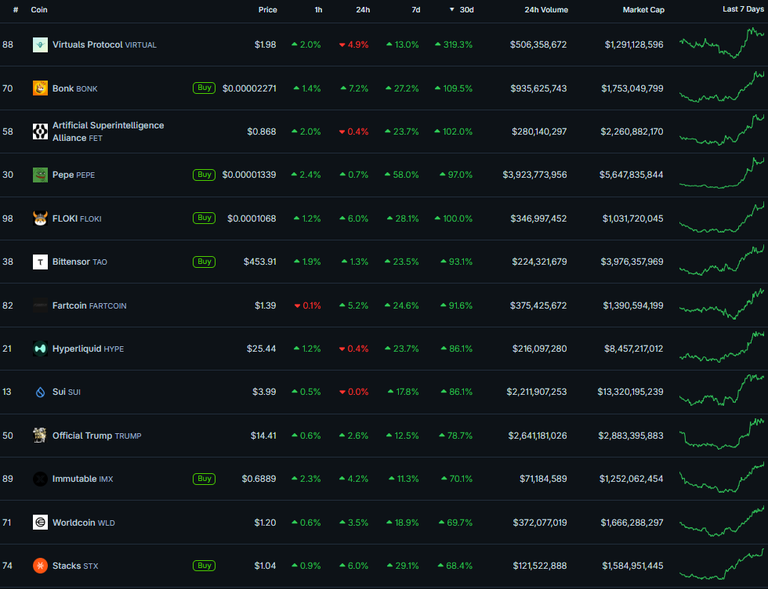
Task: Click Bittensor price $453.91
Action: [x=260, y=262]
